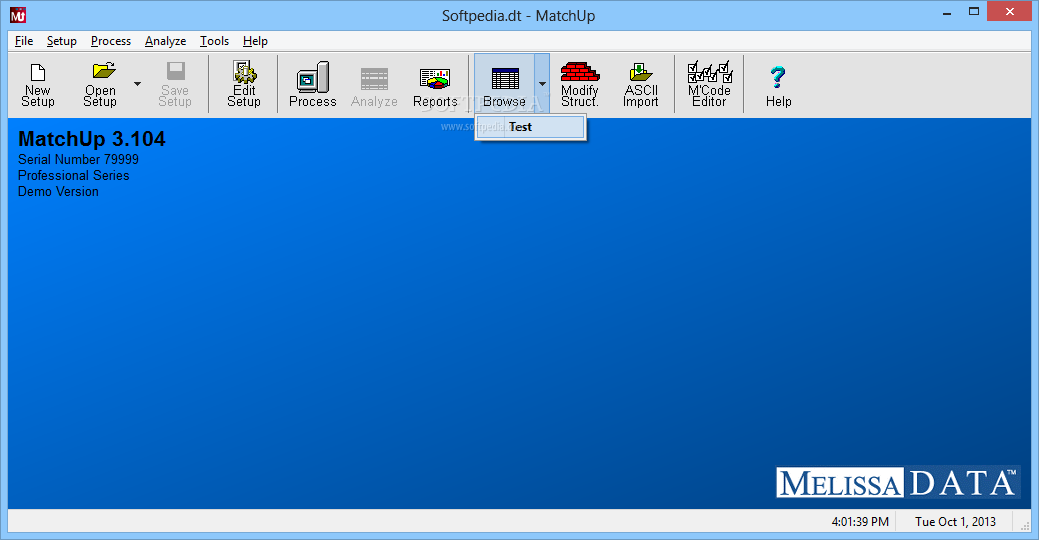Click the MatchUp 3.104 version heading
Image resolution: width=1039 pixels, height=540 pixels.
coord(92,138)
